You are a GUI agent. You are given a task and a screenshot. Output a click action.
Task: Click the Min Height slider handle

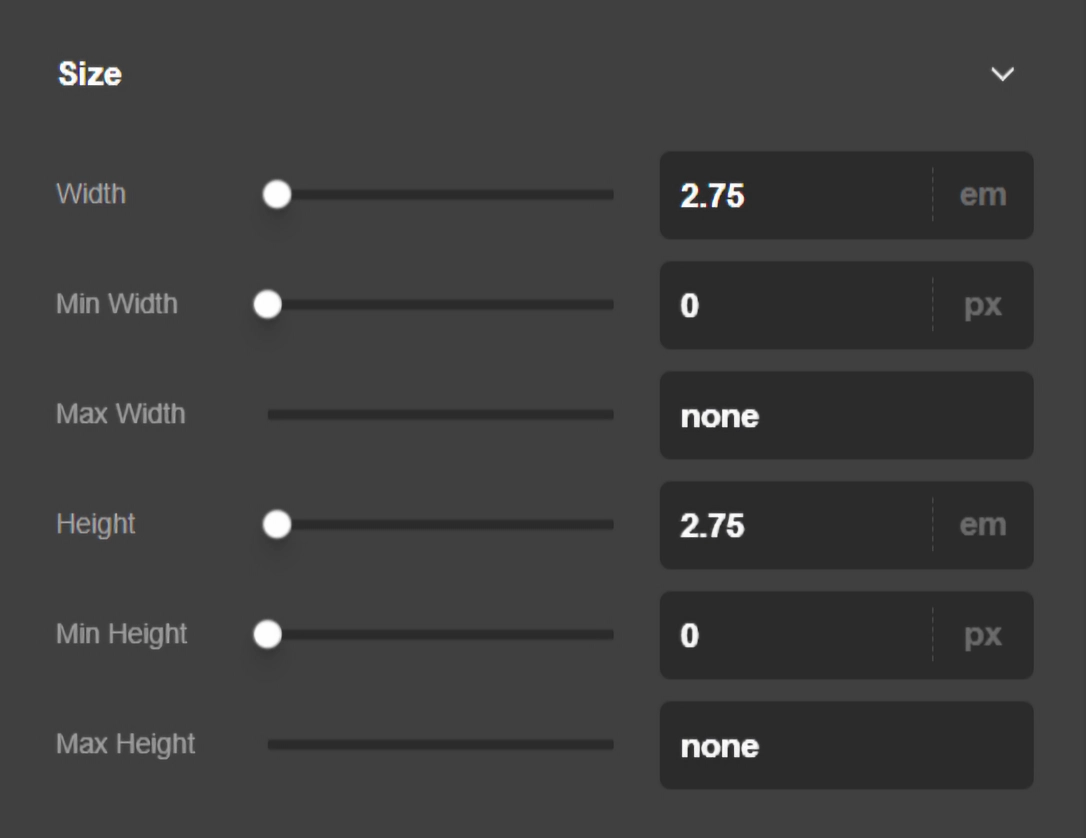[268, 635]
